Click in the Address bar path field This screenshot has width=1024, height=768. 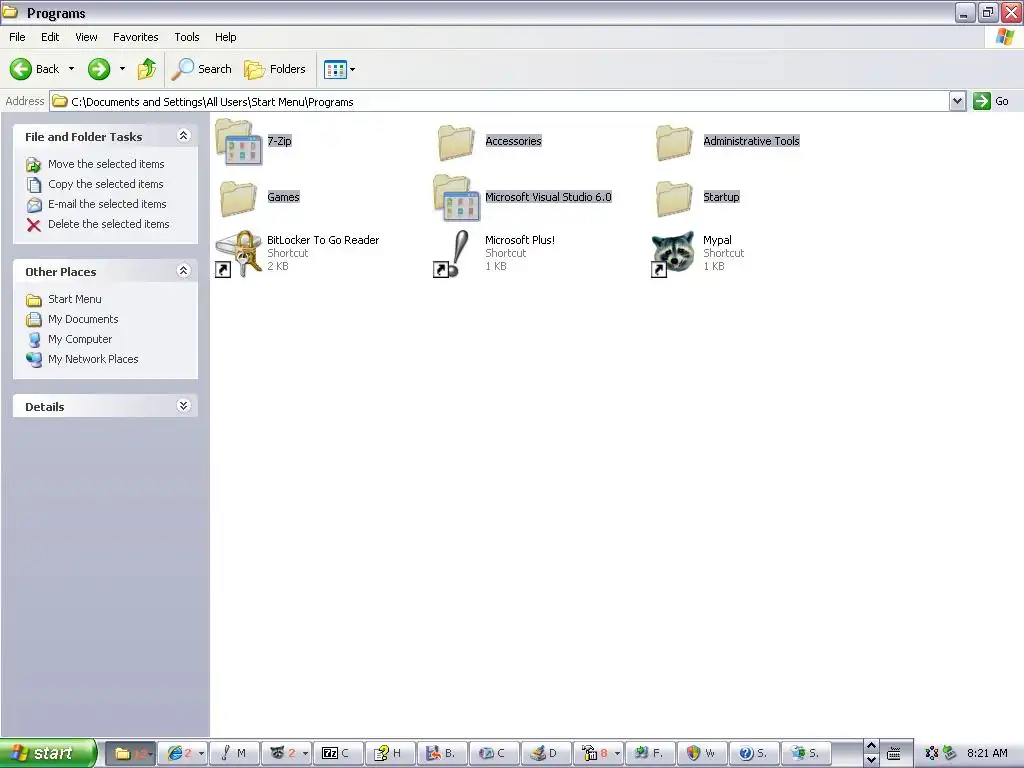(500, 101)
